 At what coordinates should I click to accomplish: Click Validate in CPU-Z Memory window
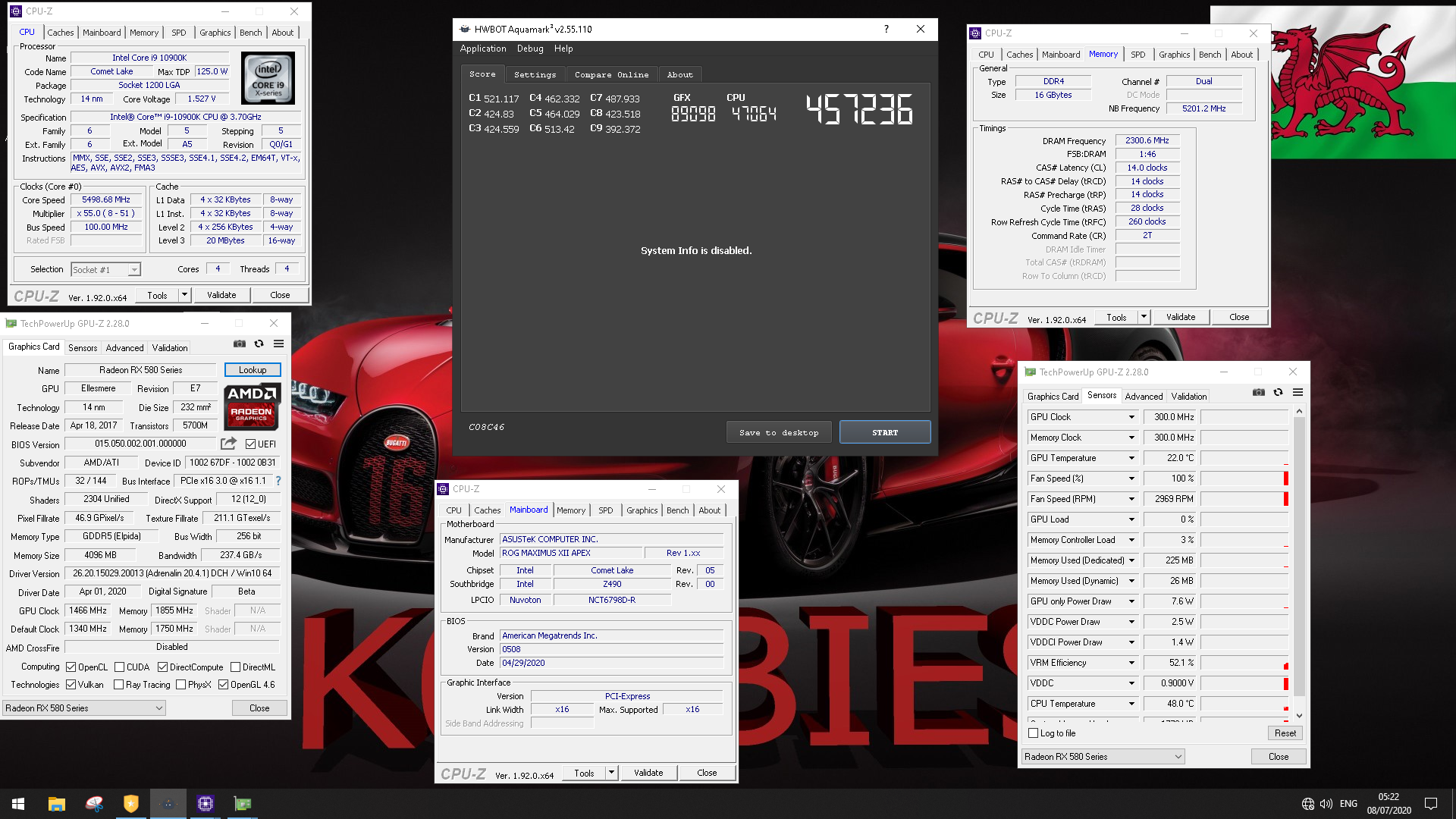click(1181, 317)
